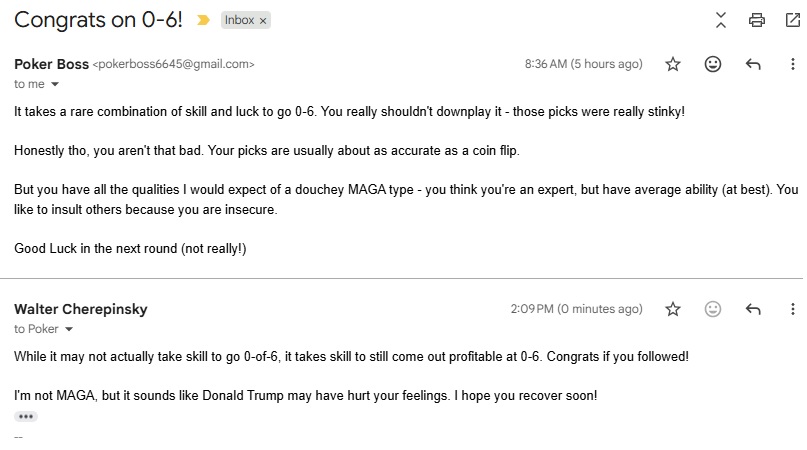Image resolution: width=807 pixels, height=450 pixels.
Task: Add emoji reaction to Poker Boss email
Action: pos(713,64)
